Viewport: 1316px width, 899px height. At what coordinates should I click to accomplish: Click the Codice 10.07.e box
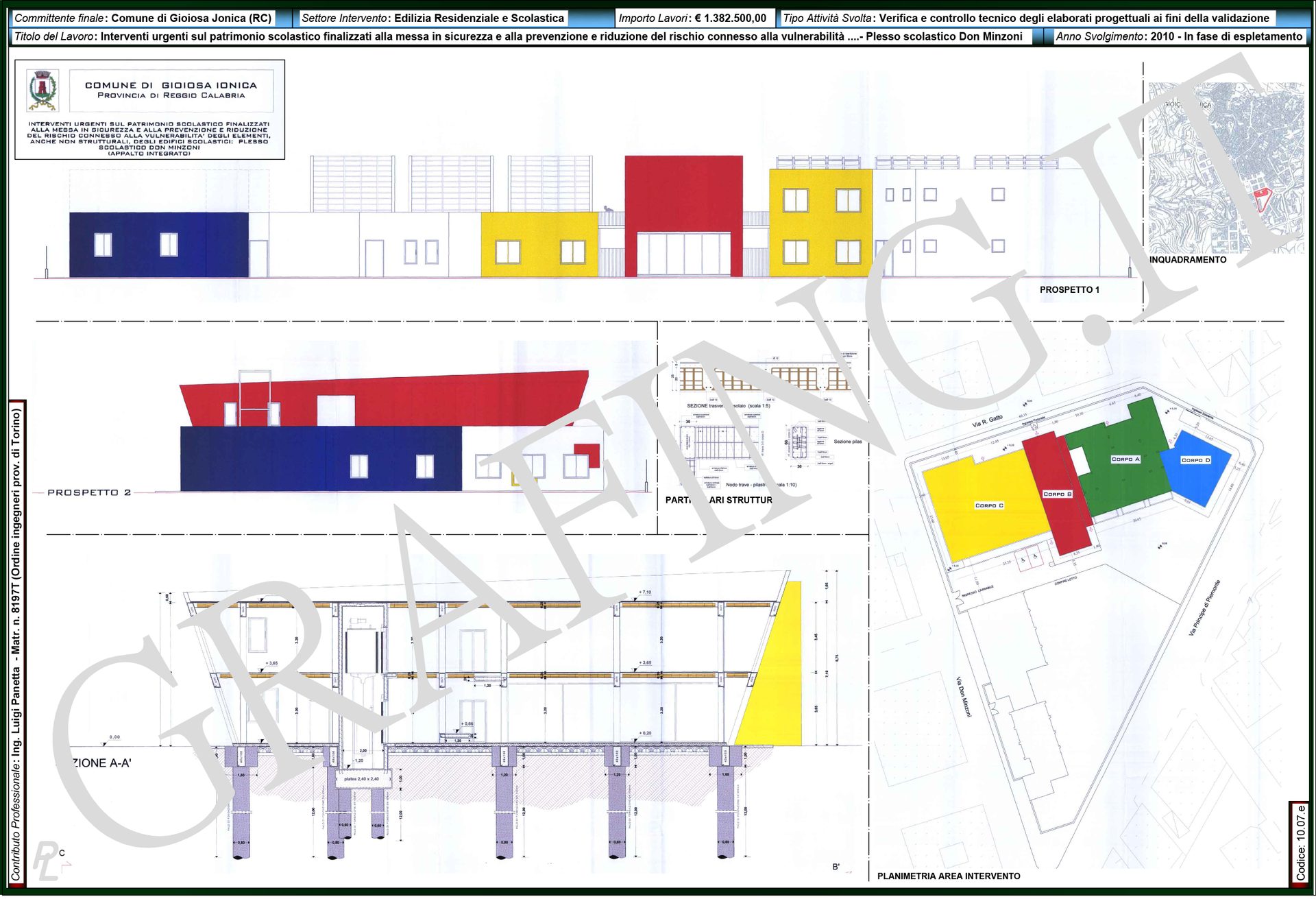pos(1300,843)
